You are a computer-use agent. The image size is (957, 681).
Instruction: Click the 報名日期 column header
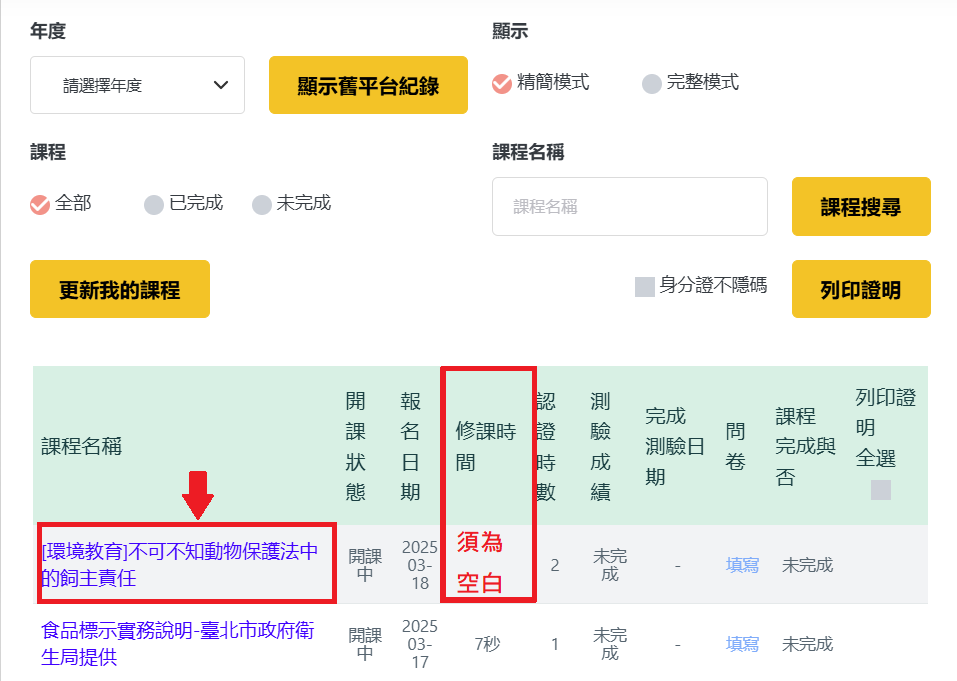(410, 447)
